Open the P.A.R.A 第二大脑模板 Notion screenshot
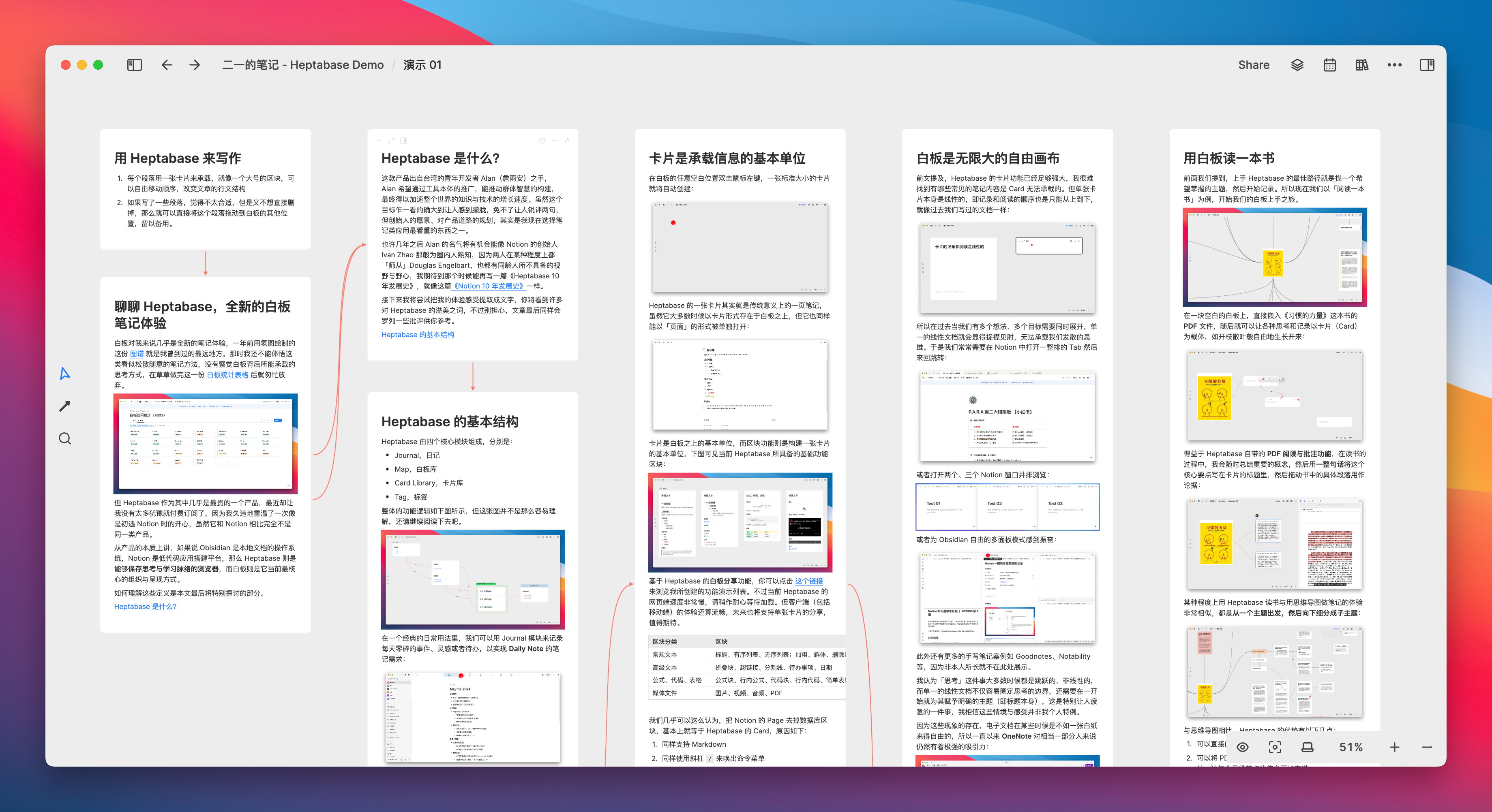The height and width of the screenshot is (812, 1492). (1007, 416)
